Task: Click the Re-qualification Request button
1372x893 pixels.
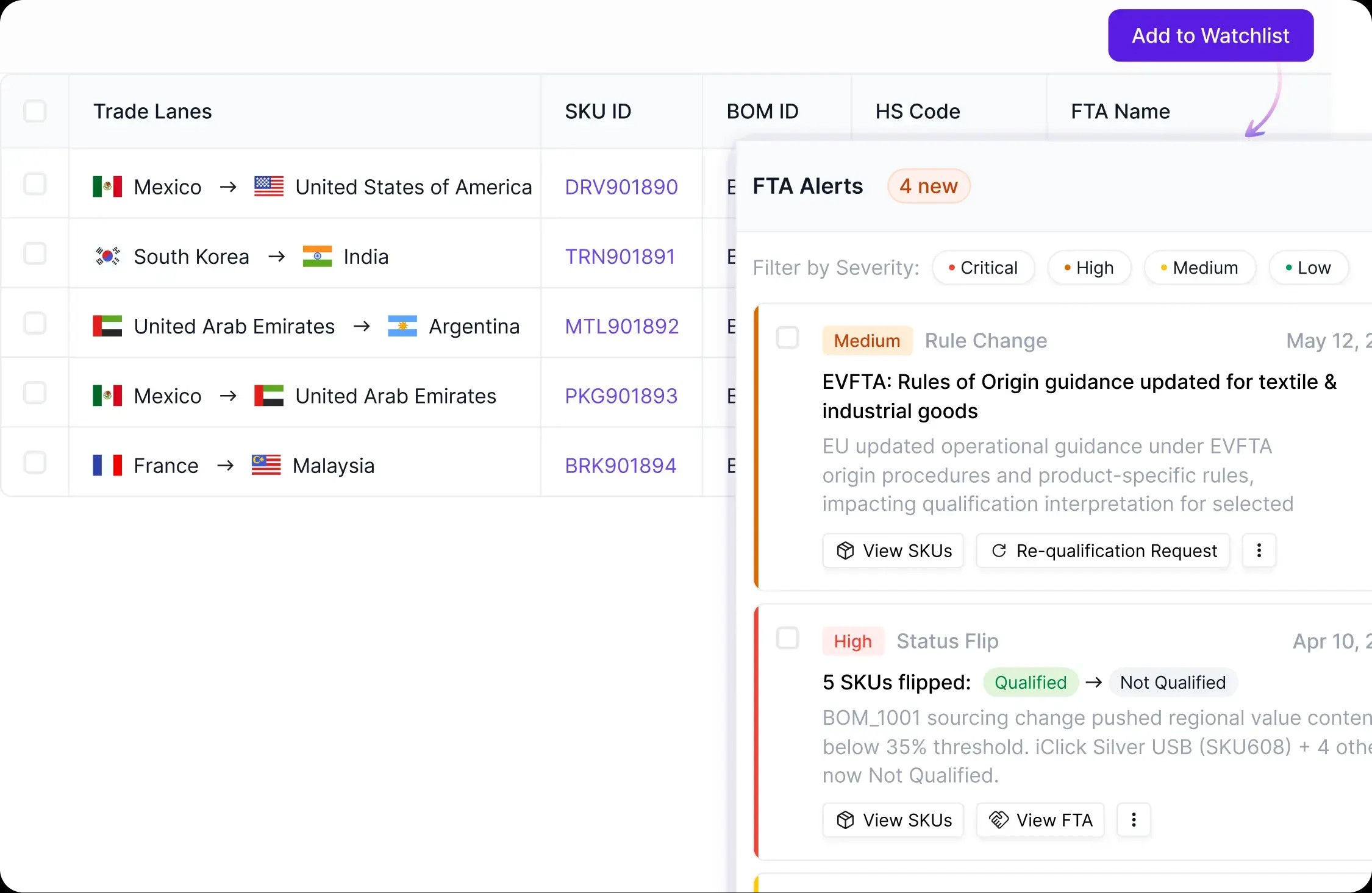Action: coord(1103,550)
